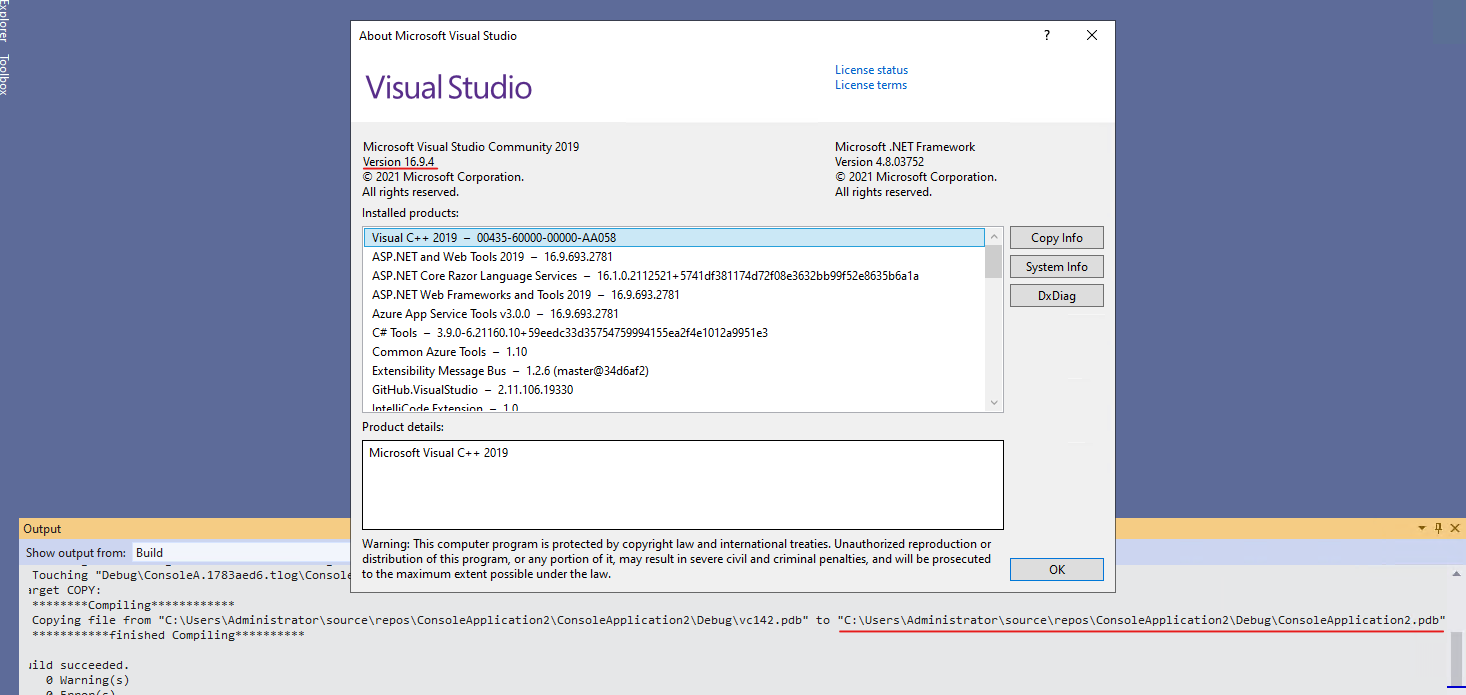
Task: Click Version 16.9.4 text
Action: click(x=399, y=162)
